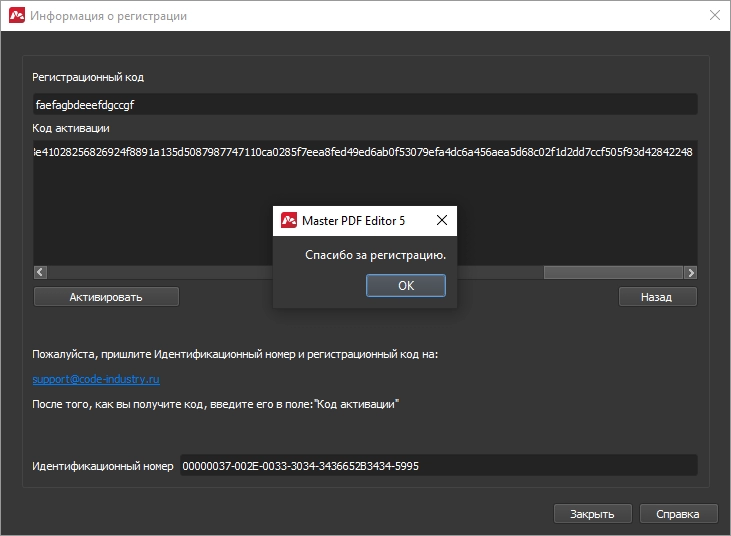Click the left scroll arrow of activation code box

point(40,272)
